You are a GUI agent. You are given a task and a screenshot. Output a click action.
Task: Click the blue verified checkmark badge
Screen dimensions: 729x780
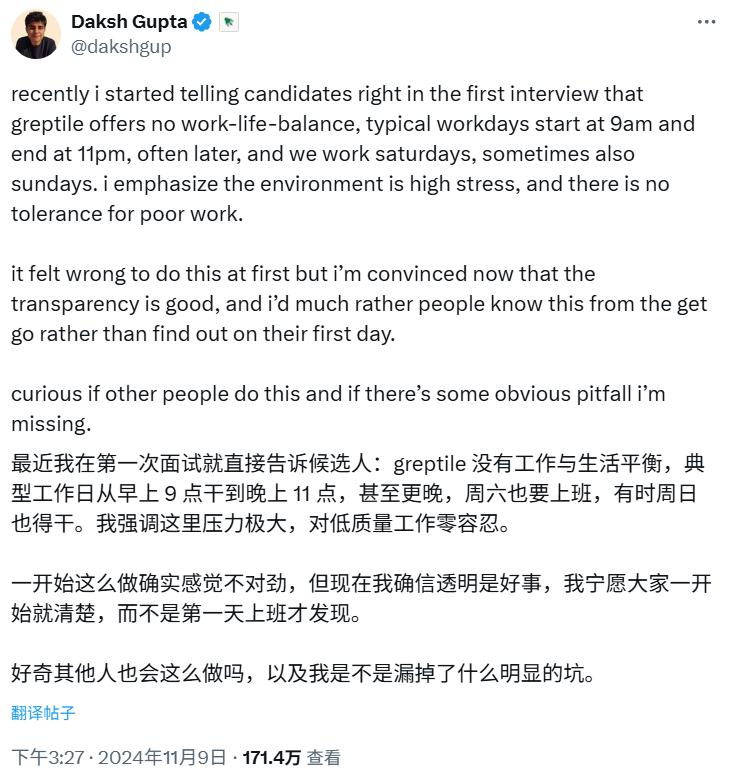[x=203, y=22]
